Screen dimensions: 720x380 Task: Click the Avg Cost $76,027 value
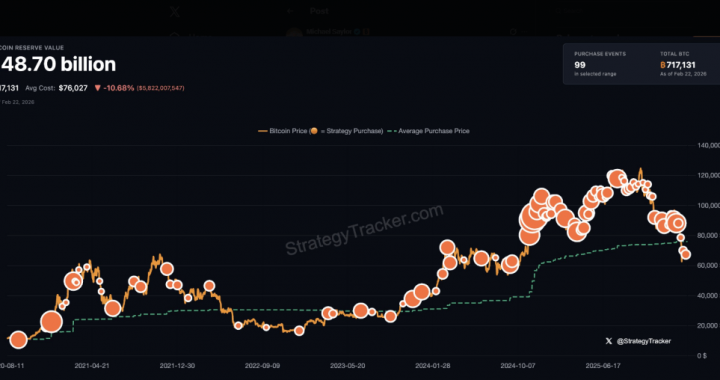[73, 88]
